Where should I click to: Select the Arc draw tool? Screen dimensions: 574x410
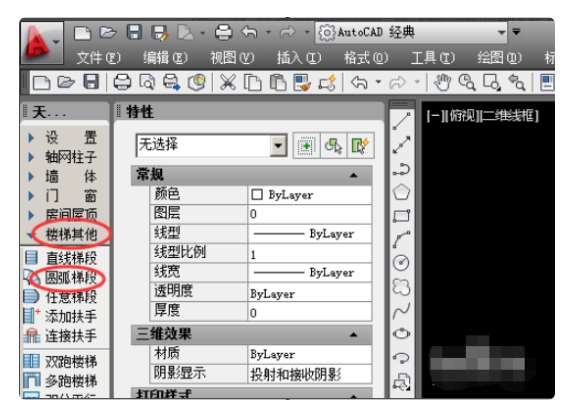click(402, 239)
